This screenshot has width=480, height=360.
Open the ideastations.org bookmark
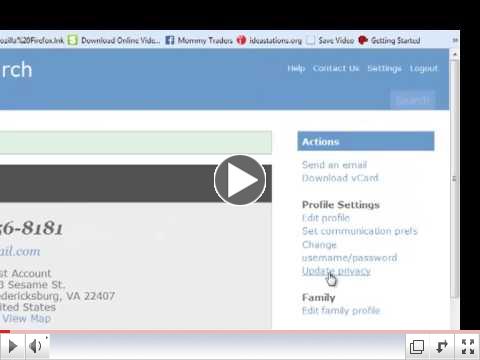click(x=269, y=41)
